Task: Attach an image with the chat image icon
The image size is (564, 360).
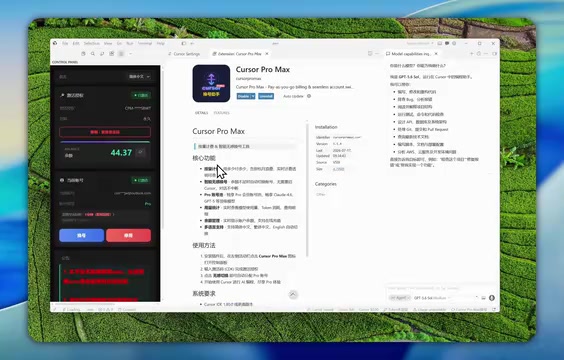Action: click(x=483, y=298)
